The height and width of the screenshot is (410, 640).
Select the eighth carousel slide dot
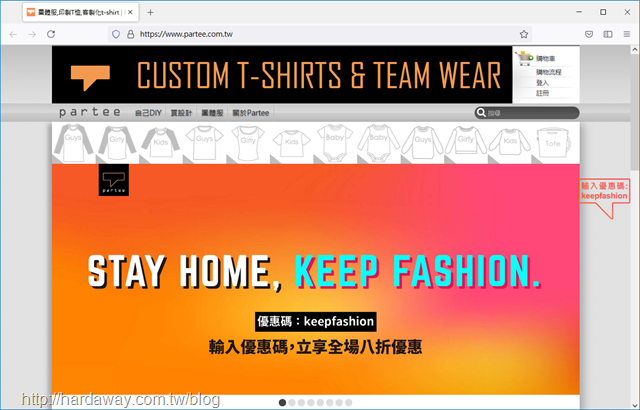[349, 403]
